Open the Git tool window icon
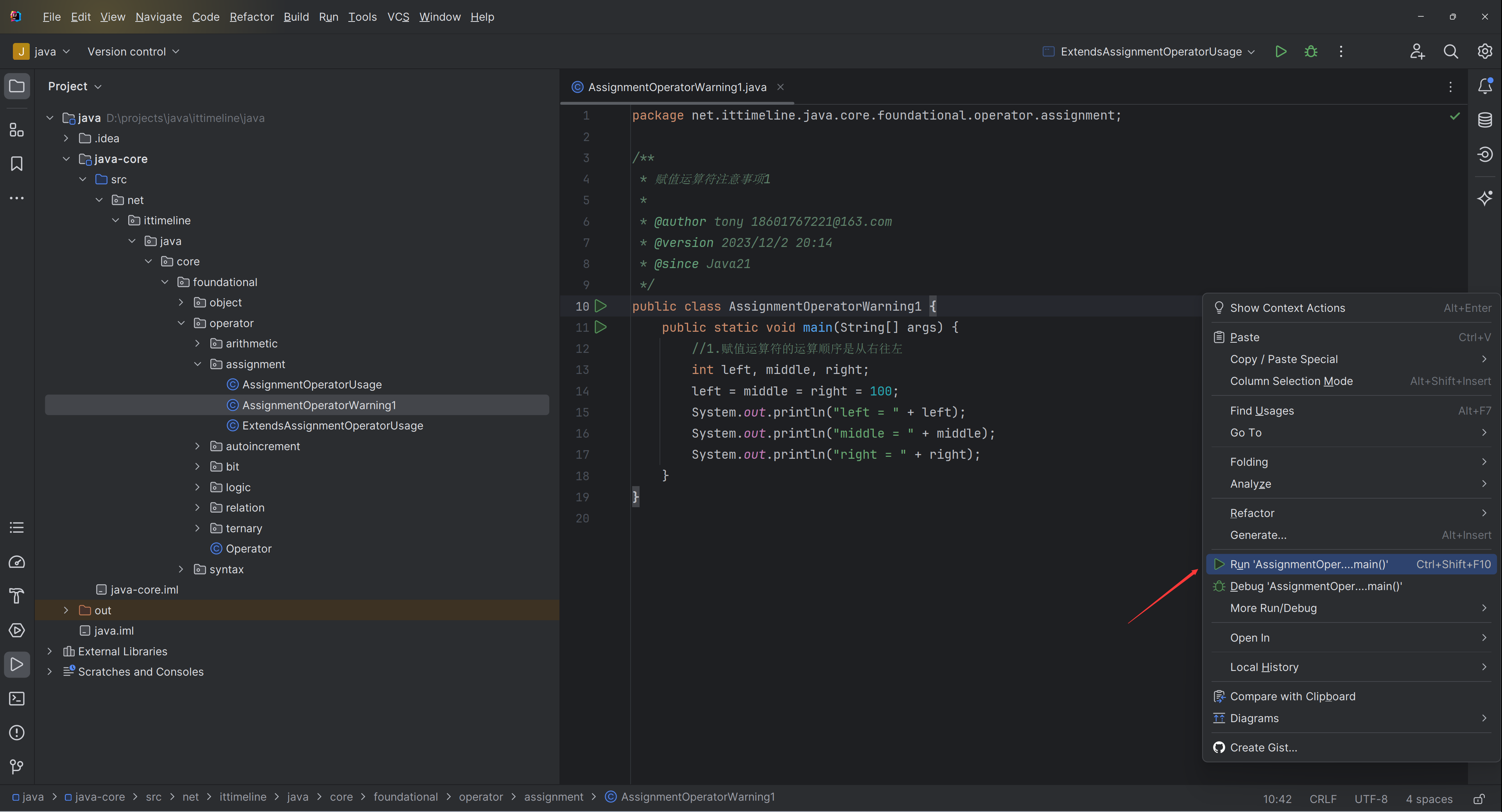This screenshot has width=1502, height=812. (17, 767)
